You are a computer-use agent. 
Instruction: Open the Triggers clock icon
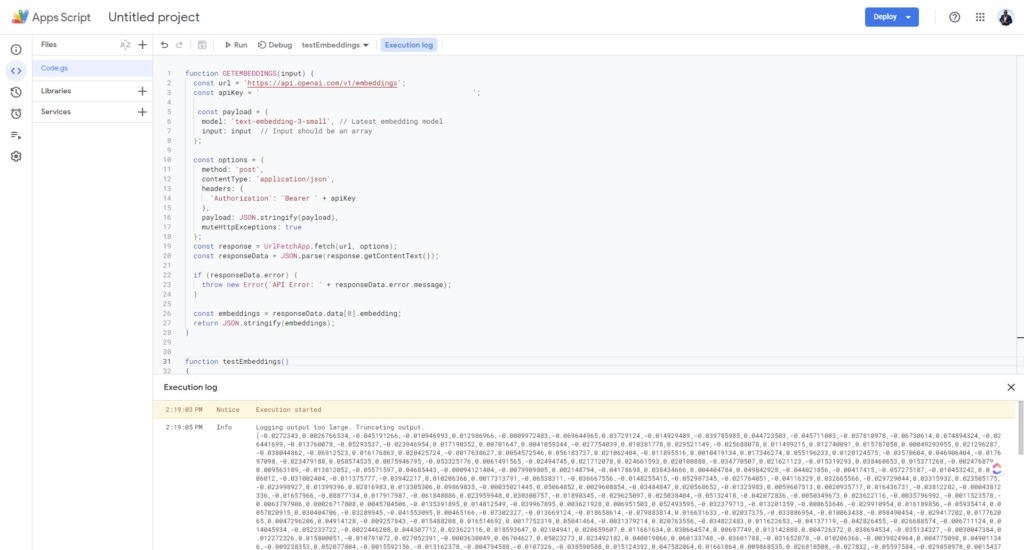(16, 114)
